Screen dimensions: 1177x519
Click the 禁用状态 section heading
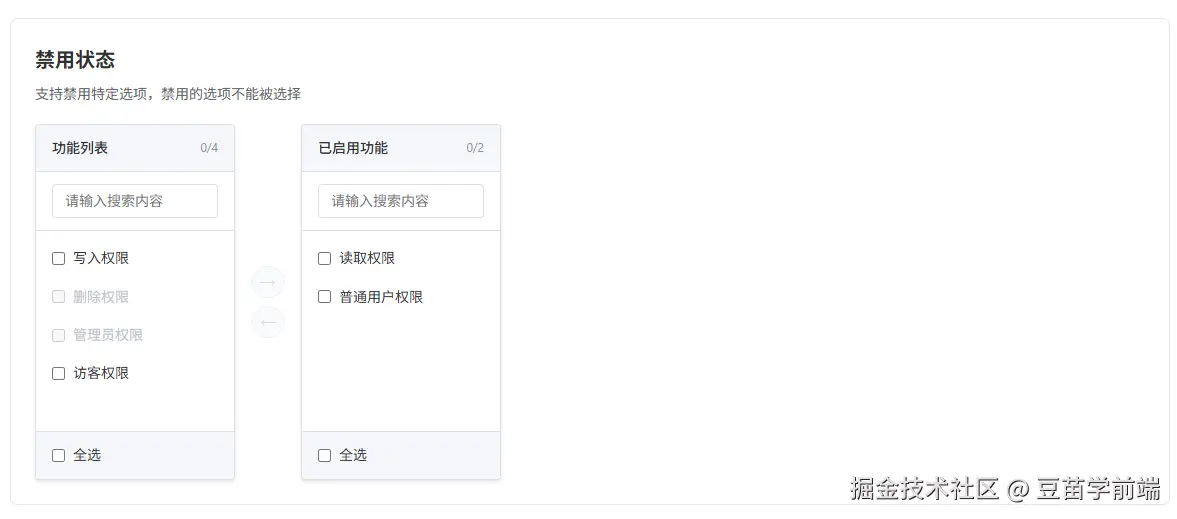75,60
